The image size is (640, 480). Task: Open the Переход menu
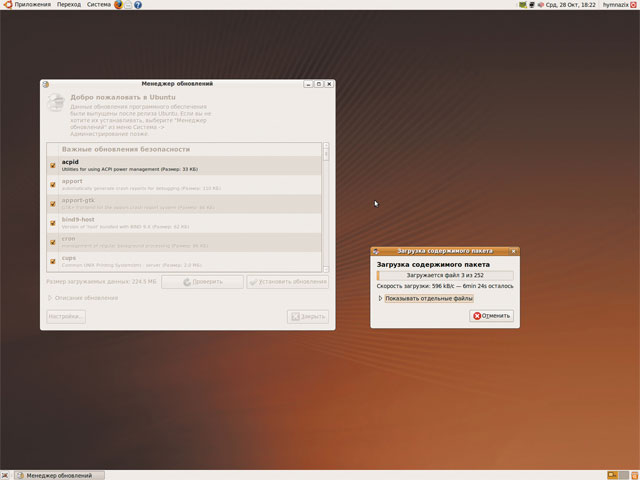pyautogui.click(x=69, y=4)
